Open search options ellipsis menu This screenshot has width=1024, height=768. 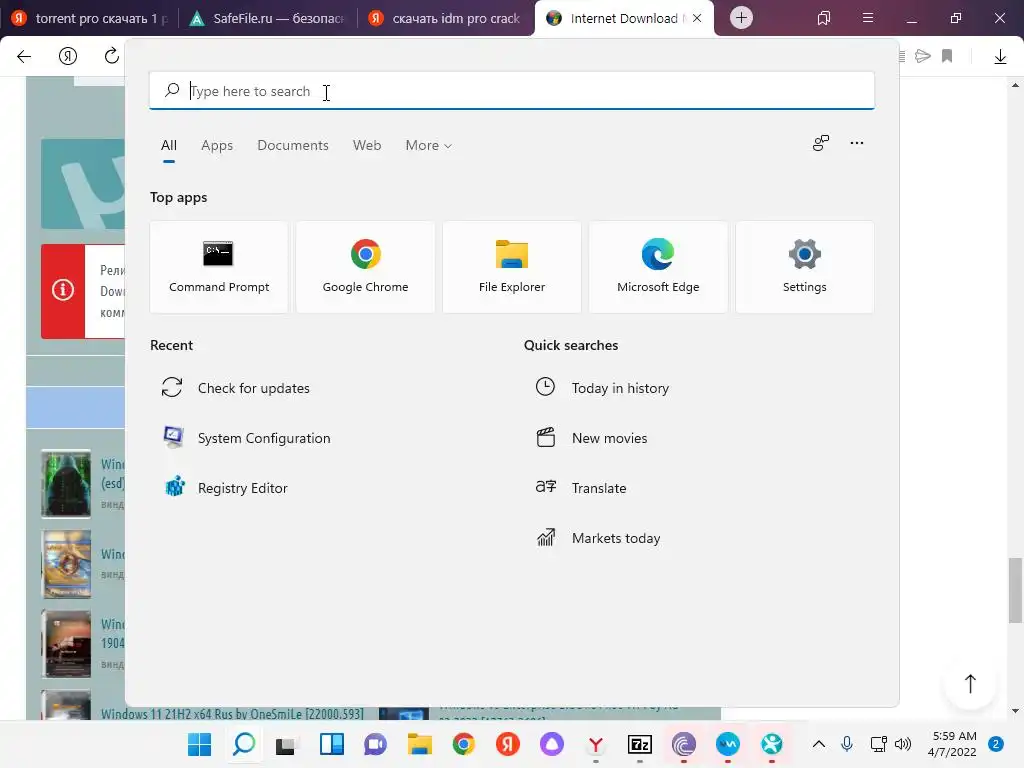point(857,143)
